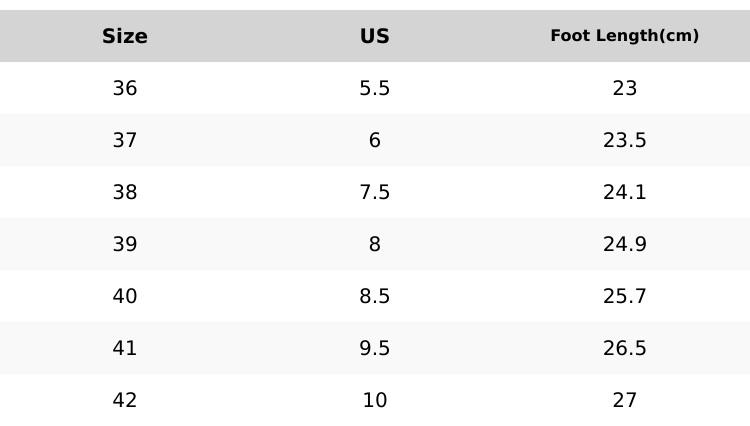Select the size 39 cell
Screen dimensions: 750x426
pyautogui.click(x=125, y=244)
